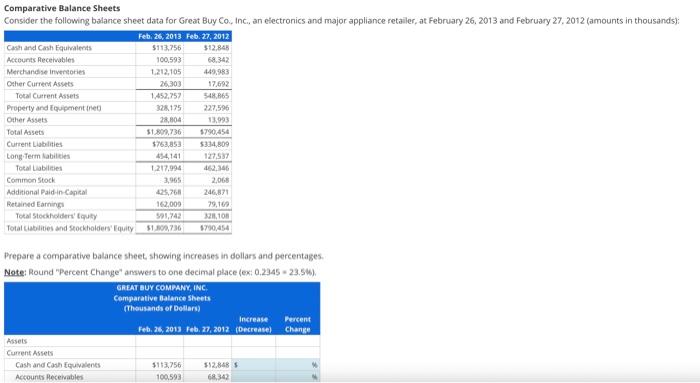This screenshot has height=383, width=700.
Task: Click $1,809,736 in Total Liabilities and Stockholders' Equity row
Action: (164, 228)
